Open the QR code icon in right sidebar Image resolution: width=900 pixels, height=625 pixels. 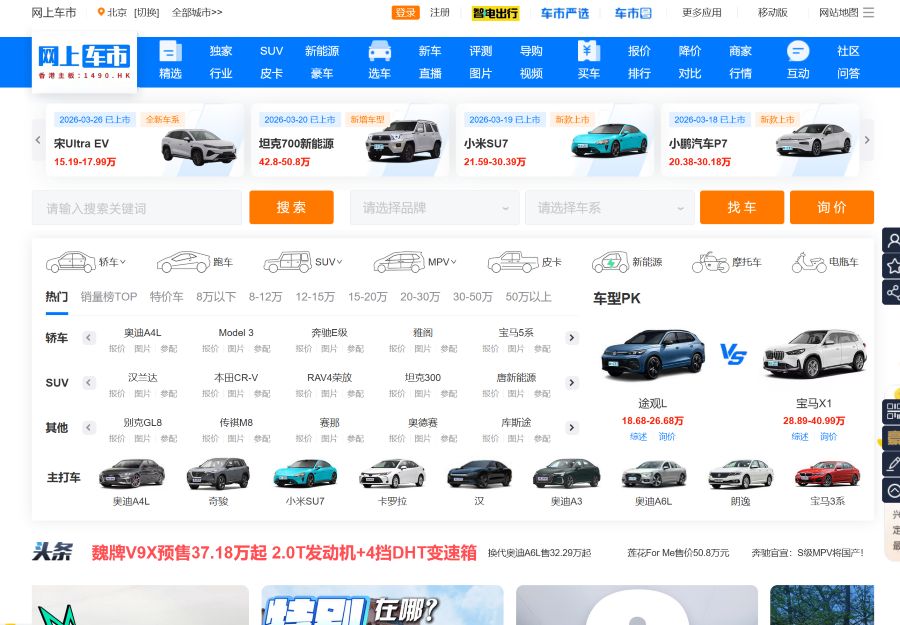coord(891,413)
